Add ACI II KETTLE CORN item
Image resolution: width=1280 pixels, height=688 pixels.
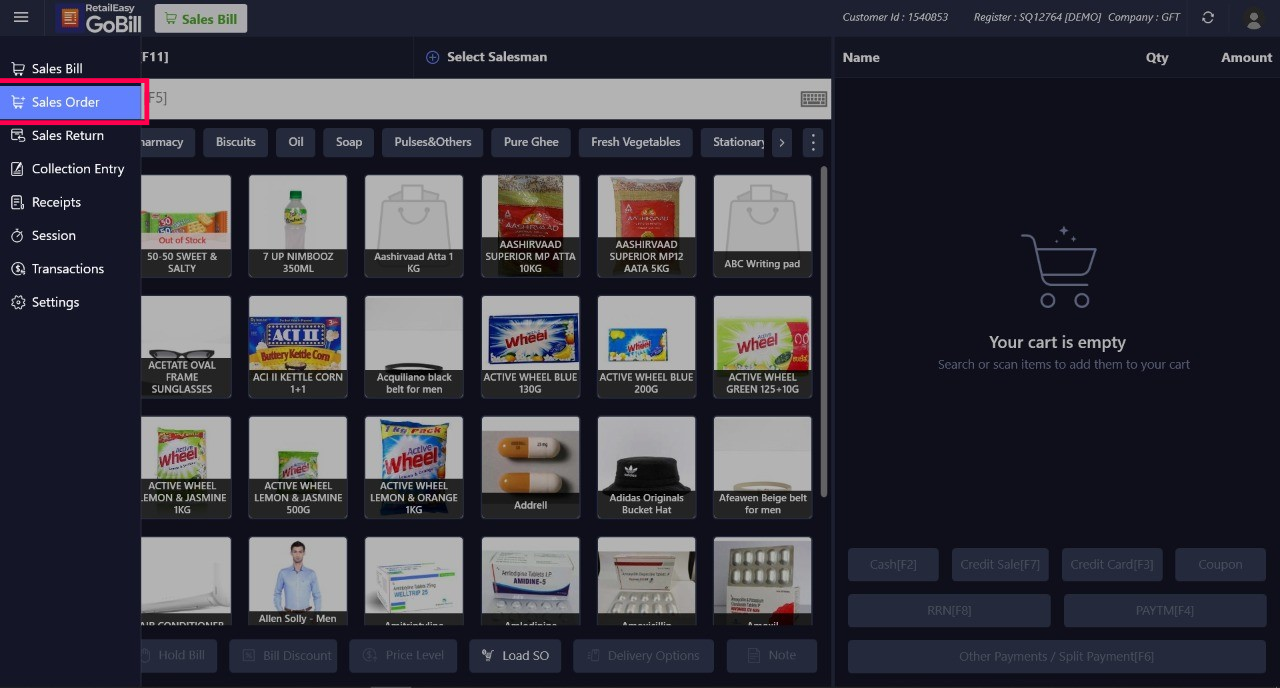pos(298,346)
